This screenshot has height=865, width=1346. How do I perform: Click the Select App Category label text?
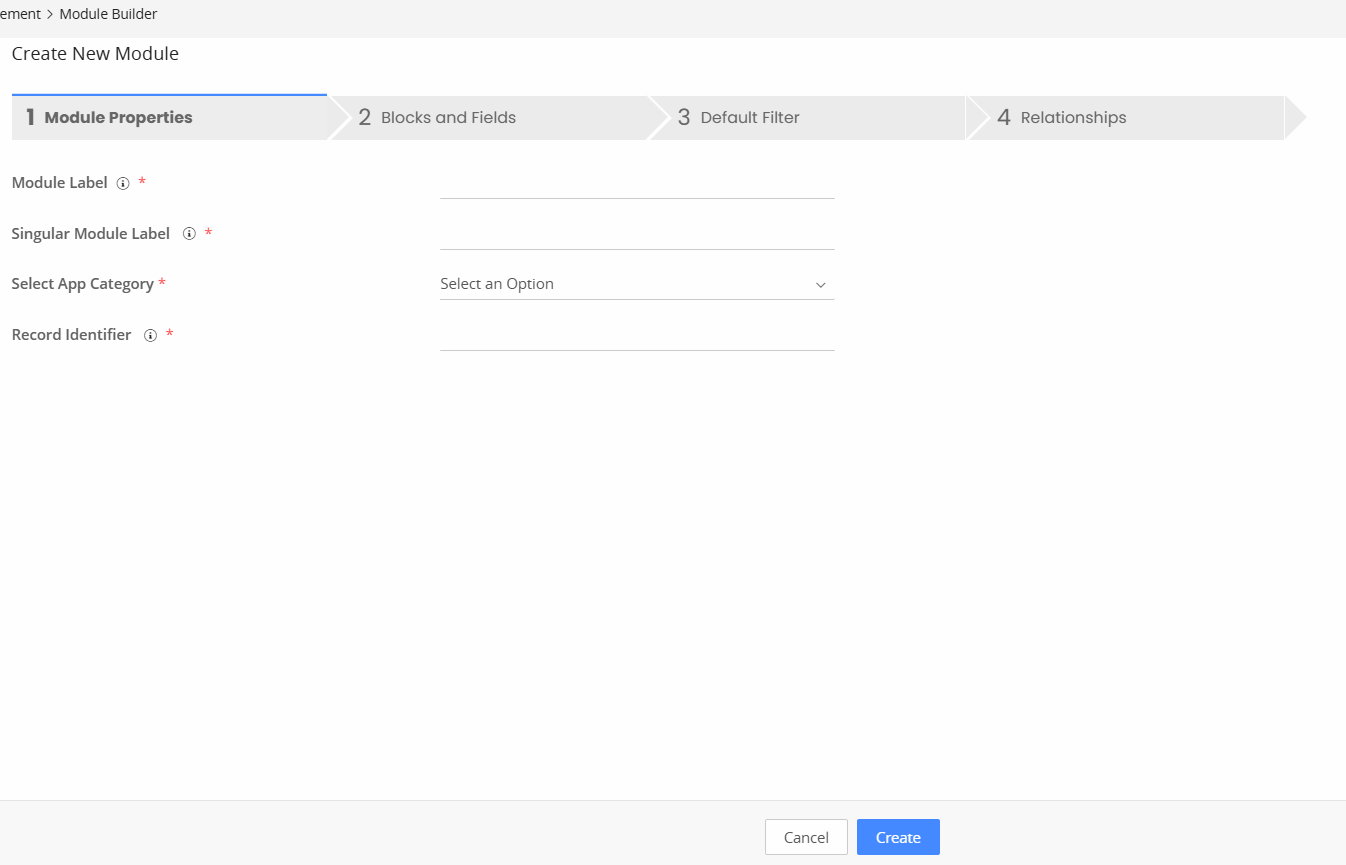(x=82, y=284)
